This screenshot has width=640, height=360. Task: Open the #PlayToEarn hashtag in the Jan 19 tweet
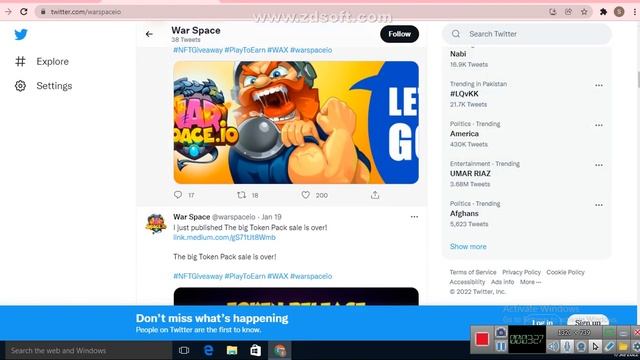tap(245, 276)
